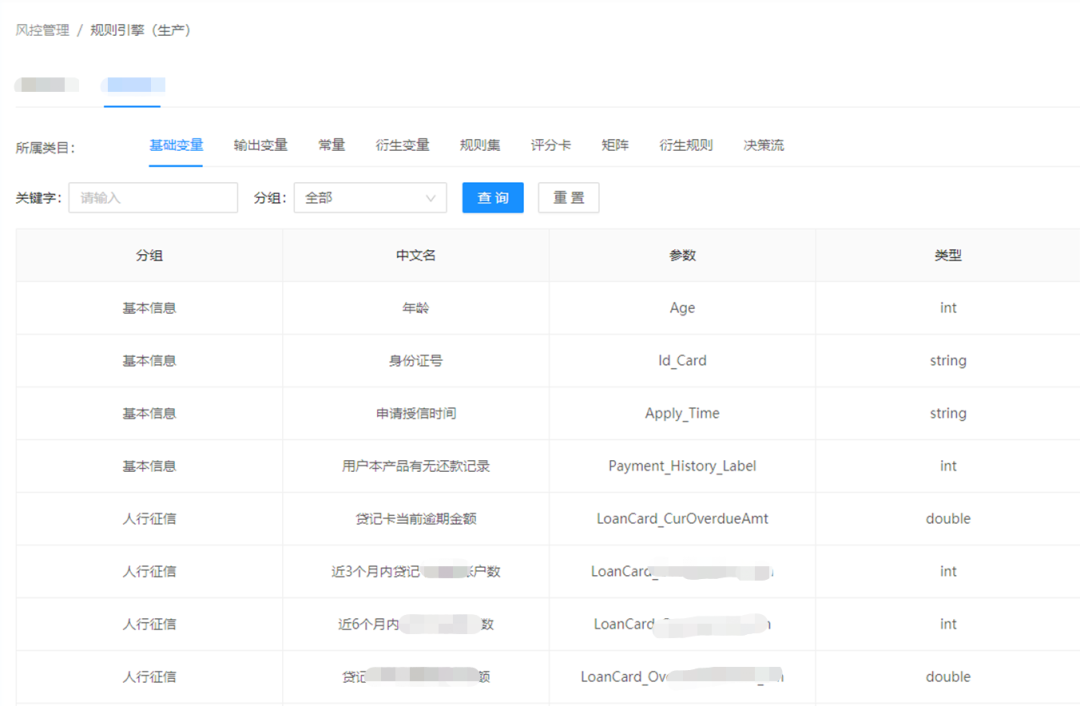This screenshot has width=1080, height=706.
Task: Click the Payment_History_Label parameter cell
Action: pos(682,466)
